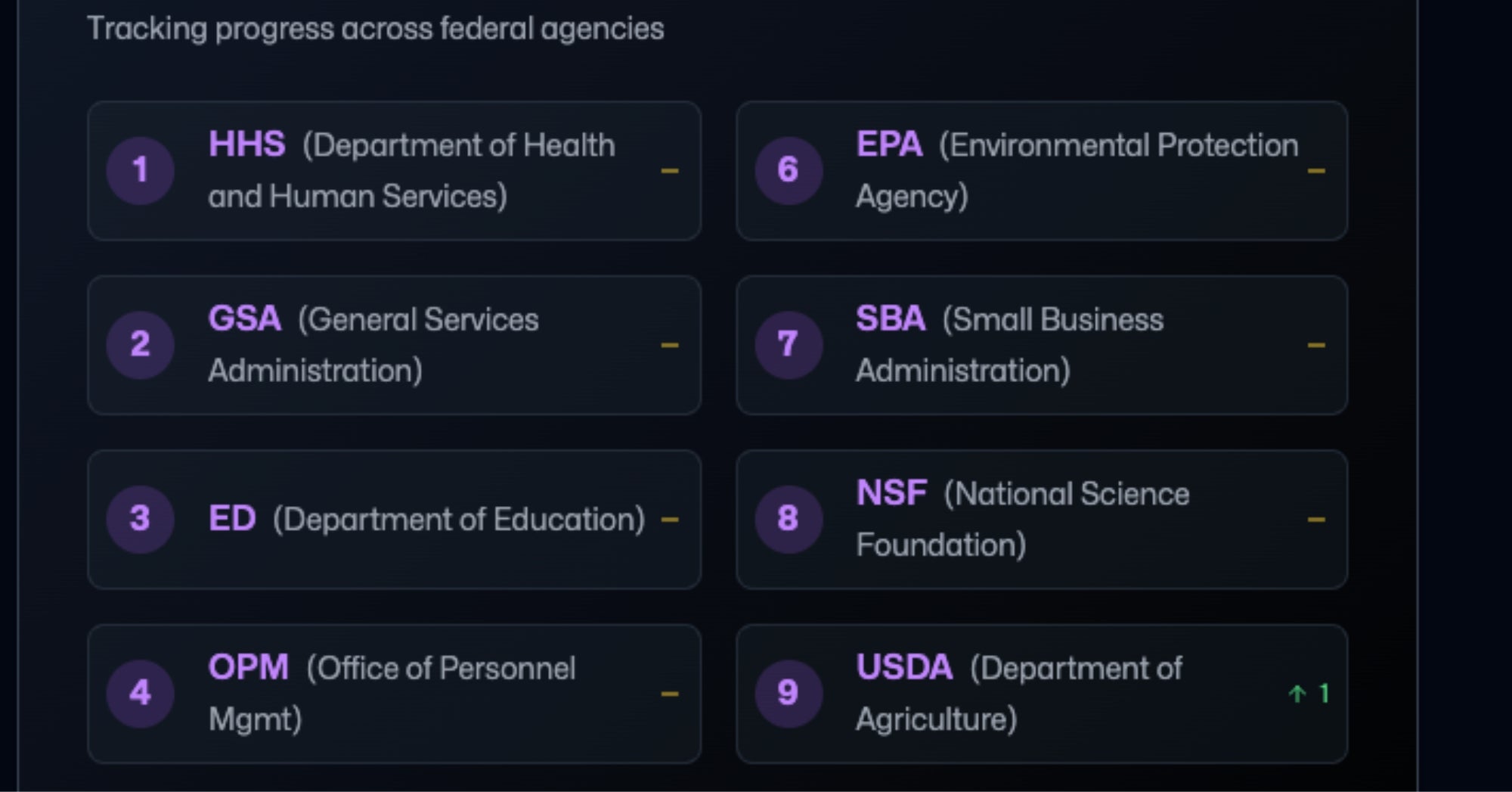Open the SBA agency link
The width and height of the screenshot is (1512, 792).
click(x=891, y=318)
